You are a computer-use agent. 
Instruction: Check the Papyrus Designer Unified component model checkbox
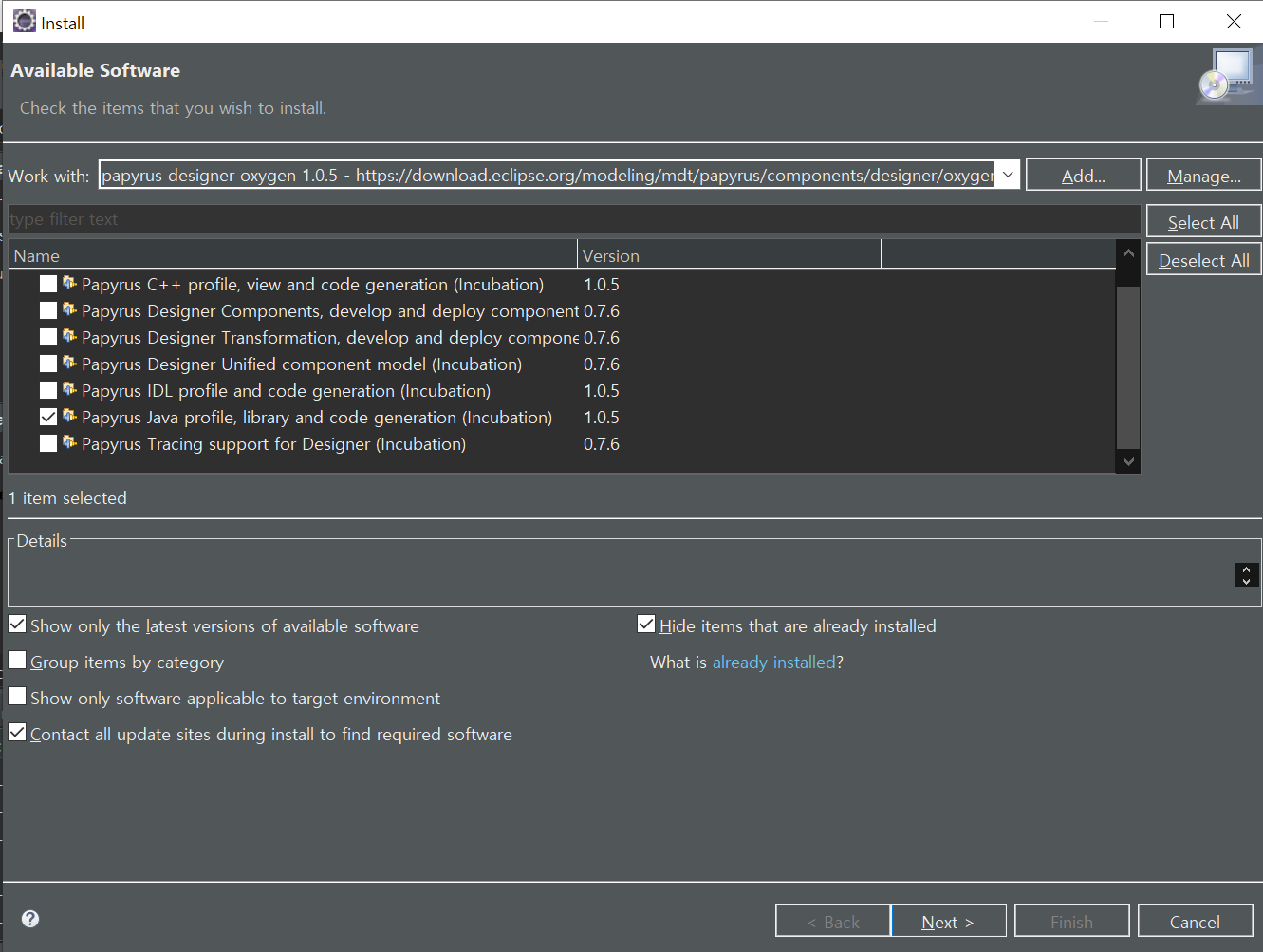48,364
